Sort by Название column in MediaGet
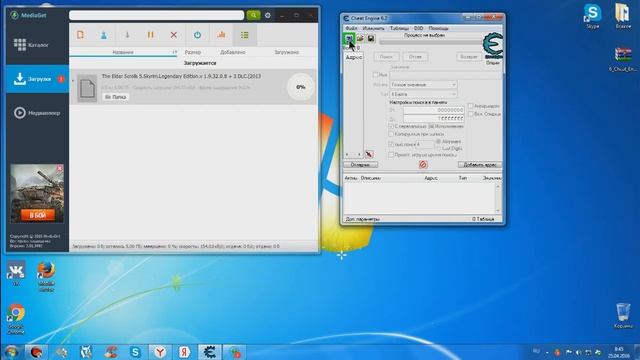This screenshot has height=360, width=640. pyautogui.click(x=123, y=52)
